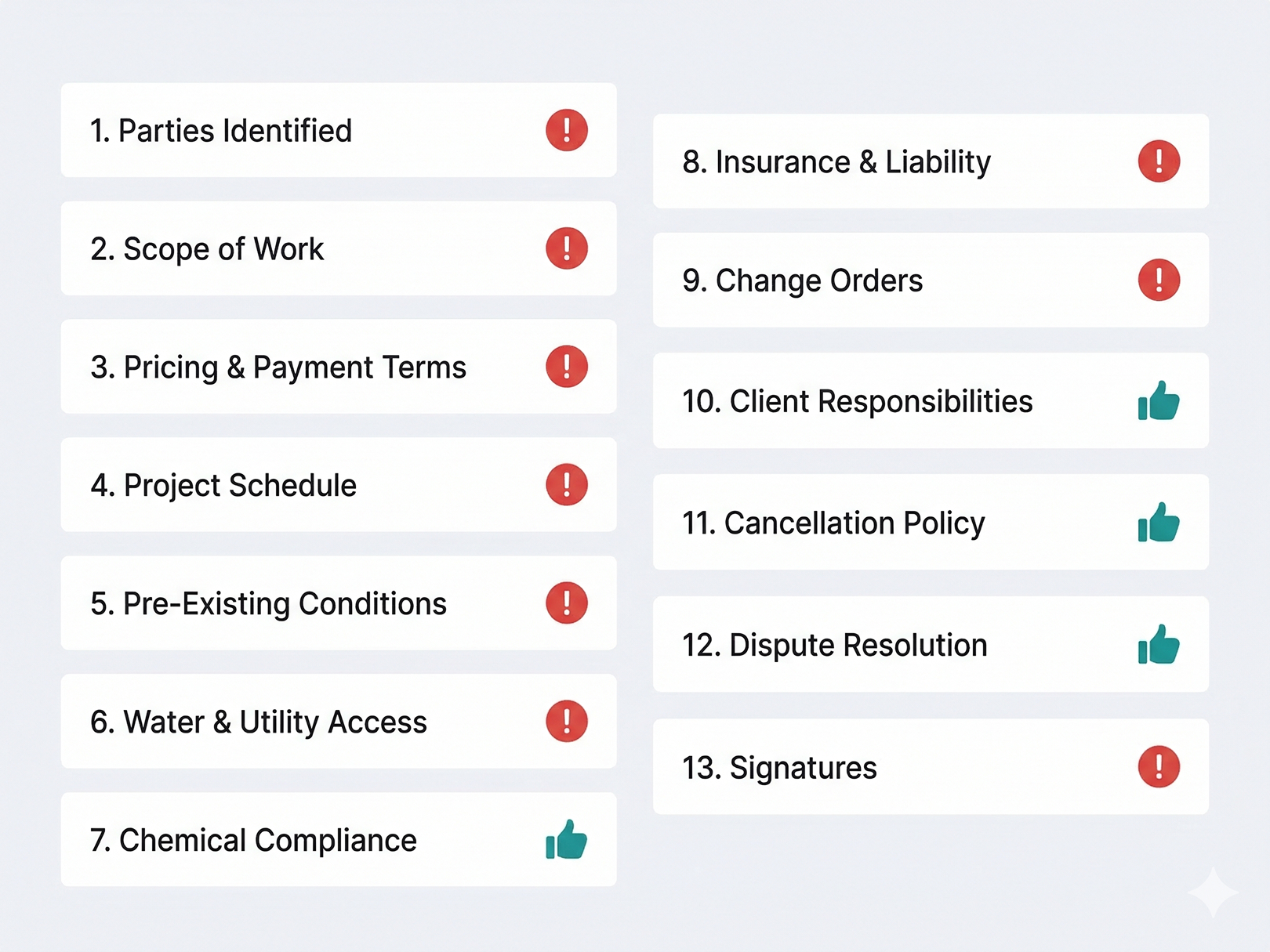Select the Change Orders item text

(x=802, y=281)
